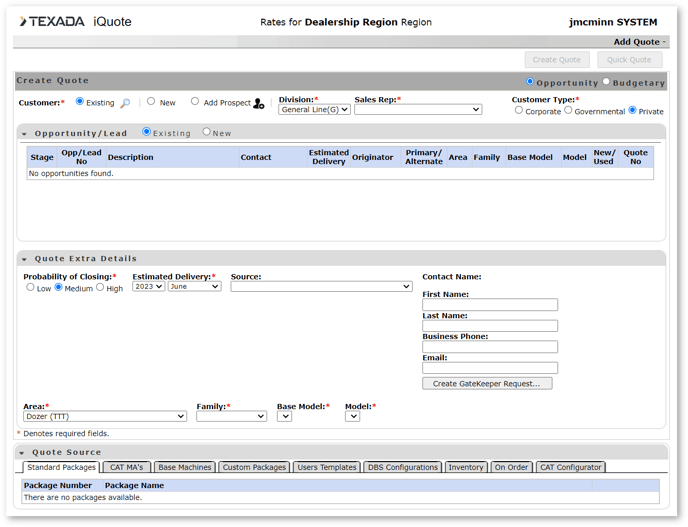The width and height of the screenshot is (688, 527).
Task: Open the estimated delivery month dropdown
Action: pyautogui.click(x=194, y=286)
